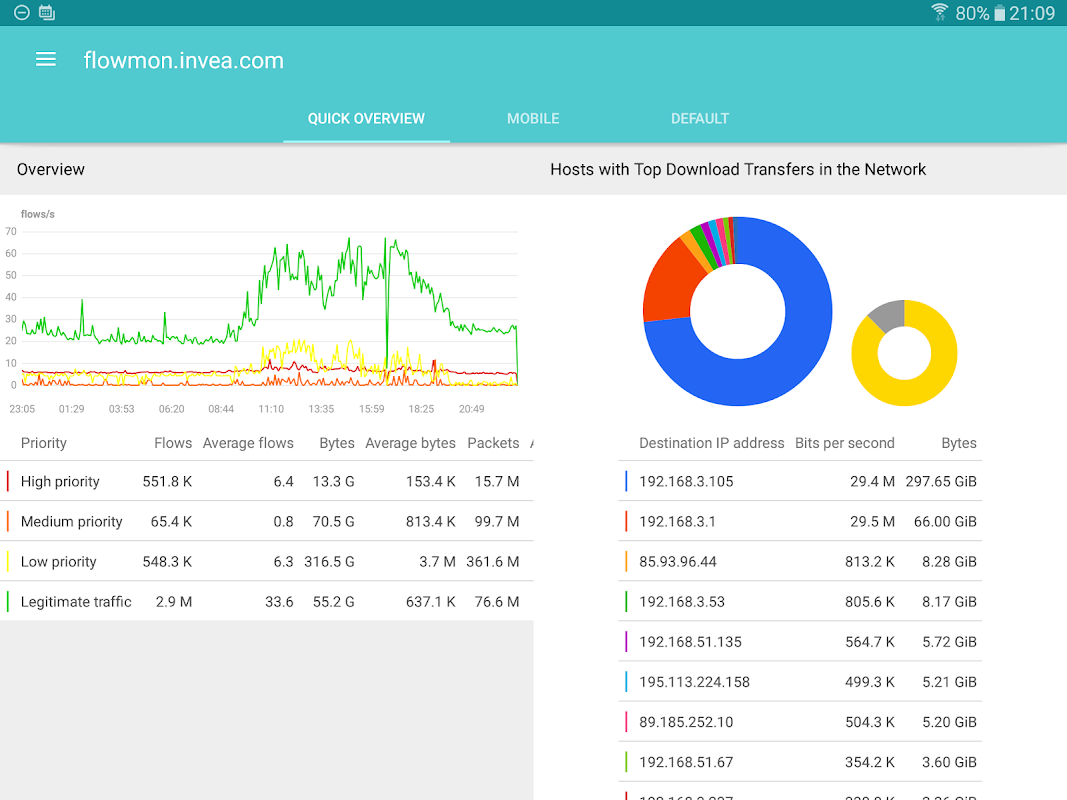Tap the red High priority color marker
Viewport: 1067px width, 800px height.
tap(7, 482)
